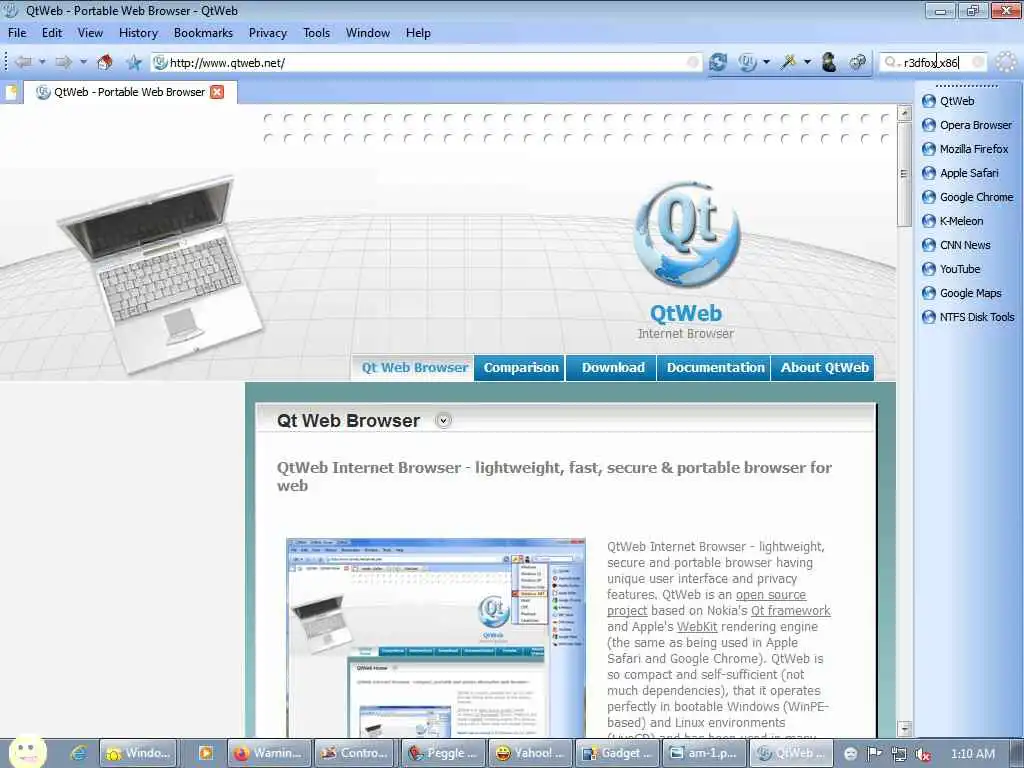Open the File menu
1024x768 pixels.
17,33
